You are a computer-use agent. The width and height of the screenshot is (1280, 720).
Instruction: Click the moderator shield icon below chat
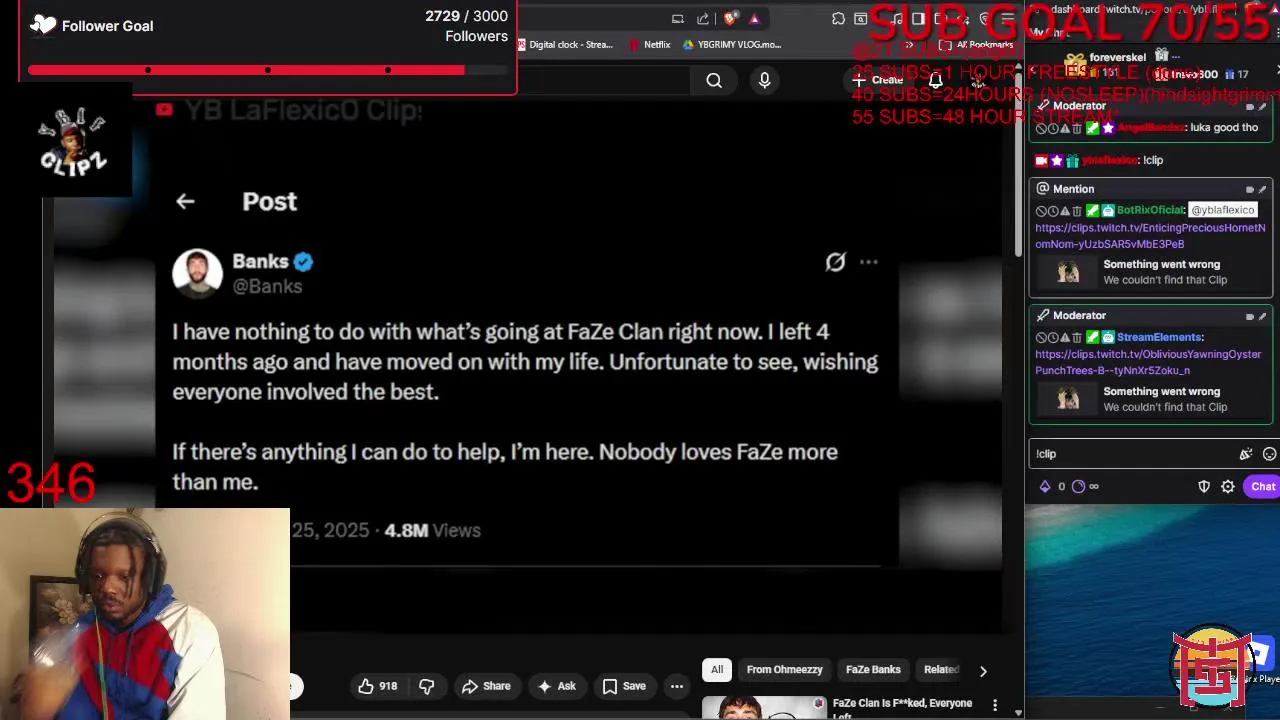click(1204, 487)
